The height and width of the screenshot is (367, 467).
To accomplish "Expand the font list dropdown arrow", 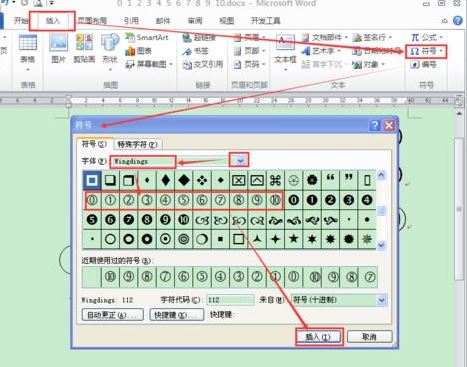I will pos(241,161).
